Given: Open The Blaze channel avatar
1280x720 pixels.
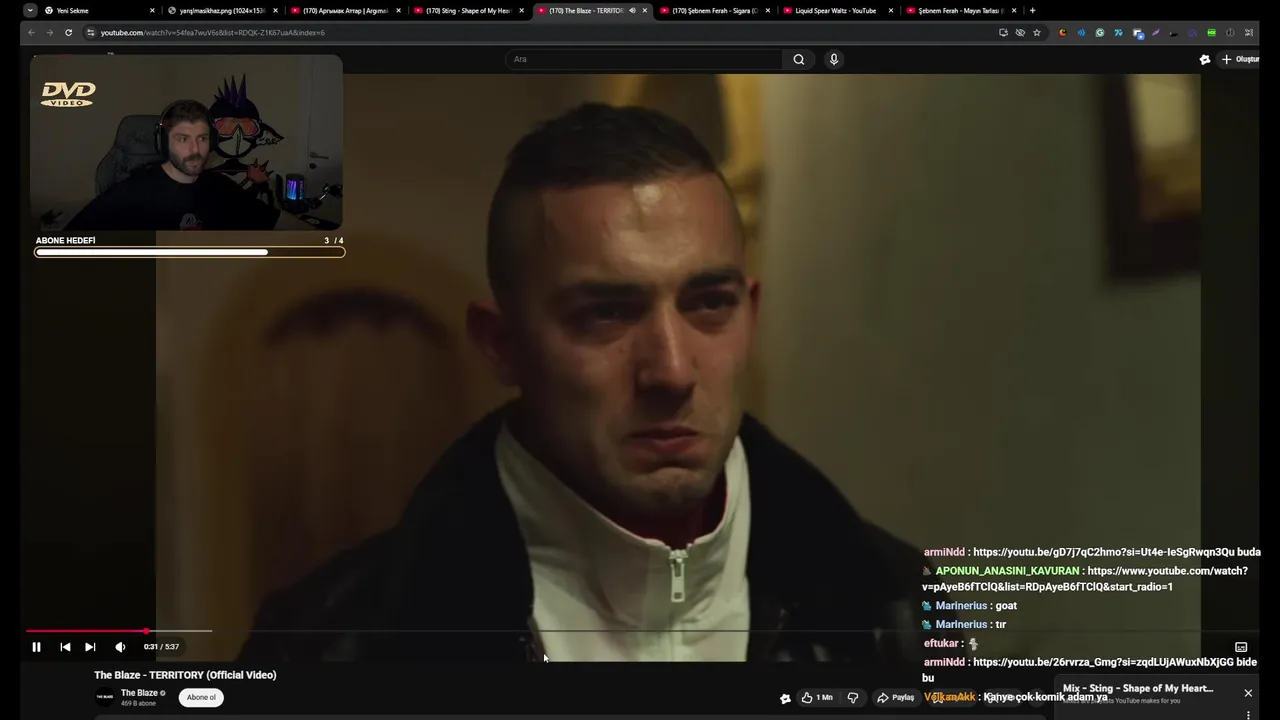Looking at the screenshot, I should tap(104, 697).
